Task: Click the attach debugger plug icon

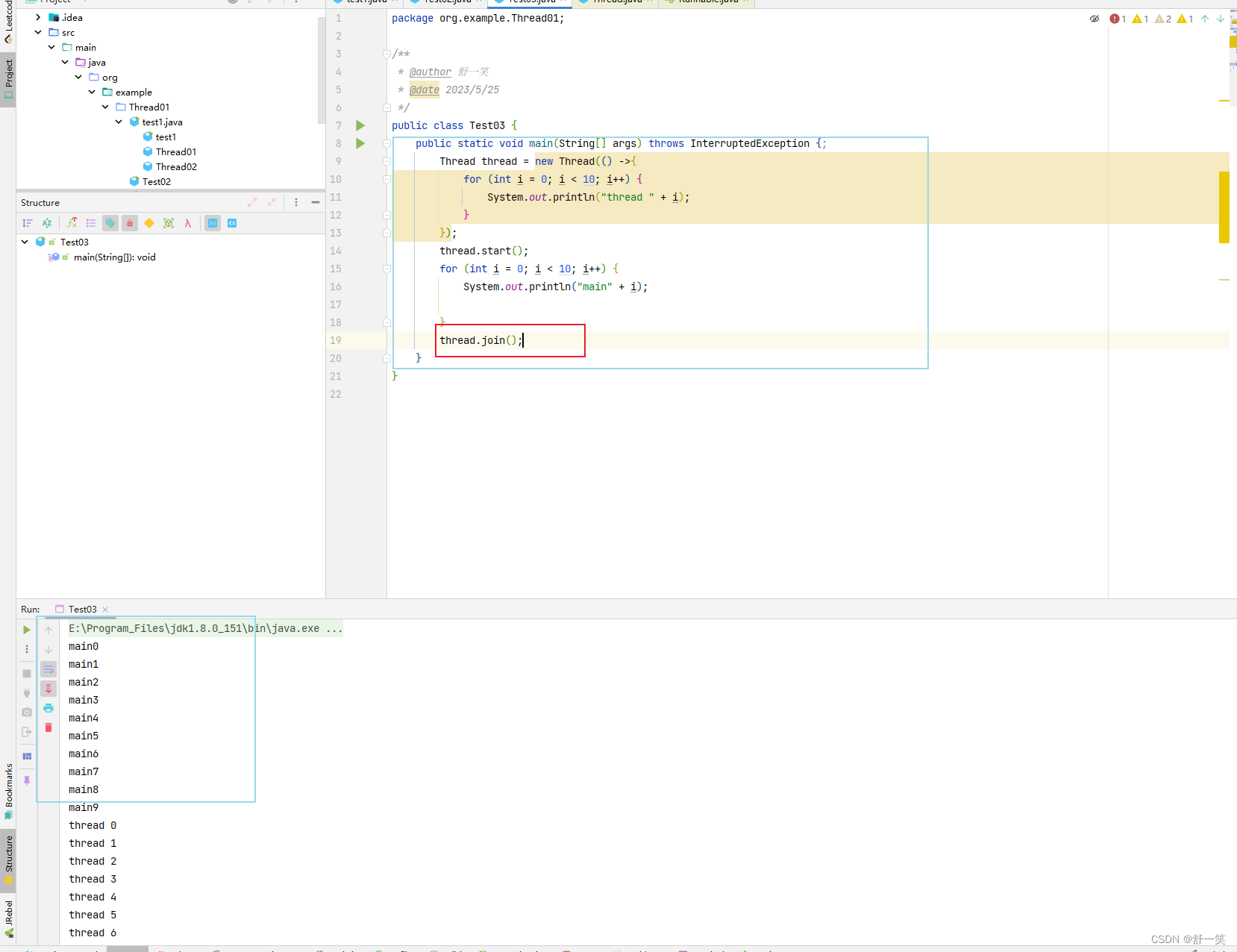Action: pos(27,693)
